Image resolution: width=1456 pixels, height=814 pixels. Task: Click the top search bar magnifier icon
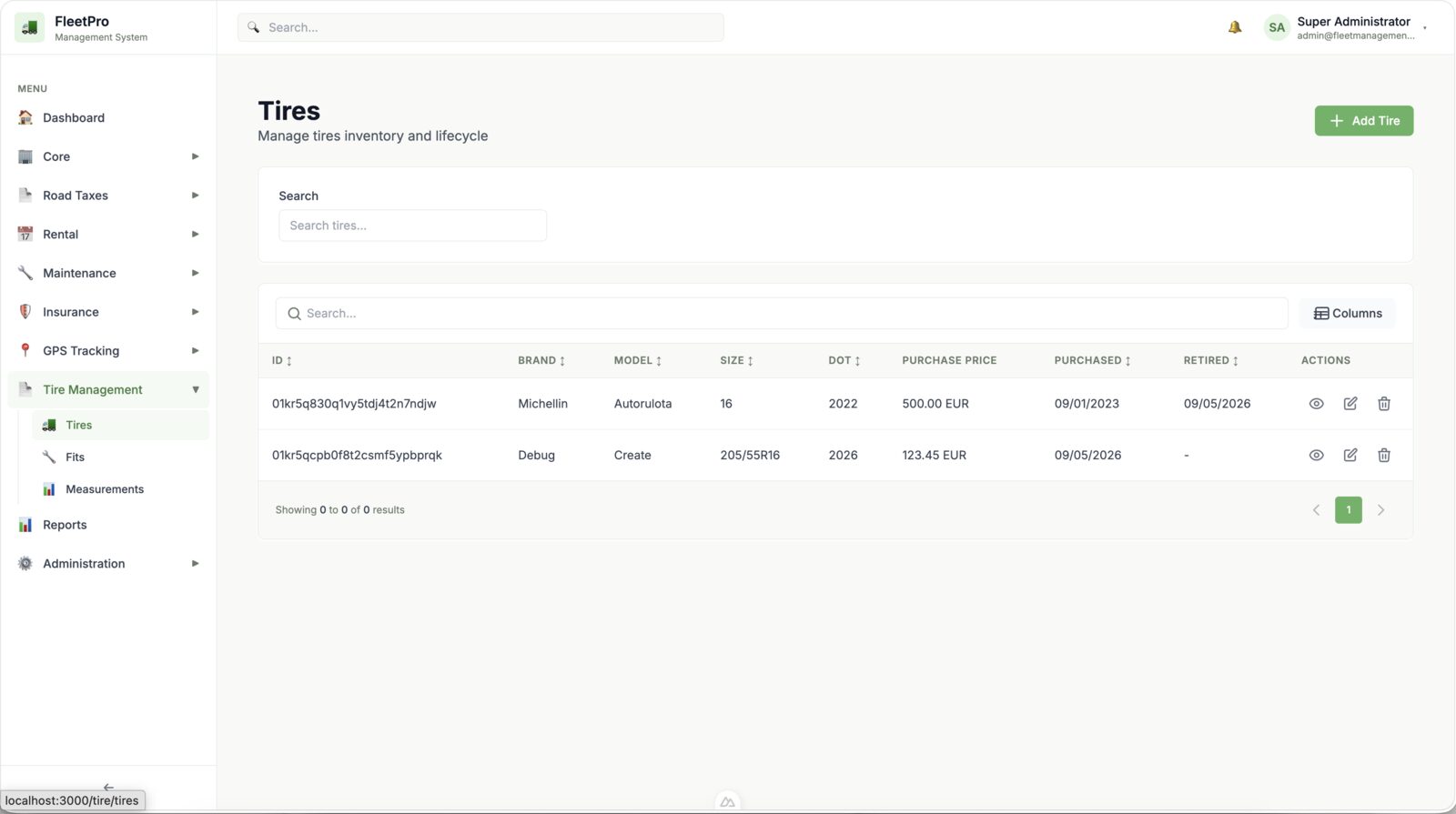click(254, 27)
